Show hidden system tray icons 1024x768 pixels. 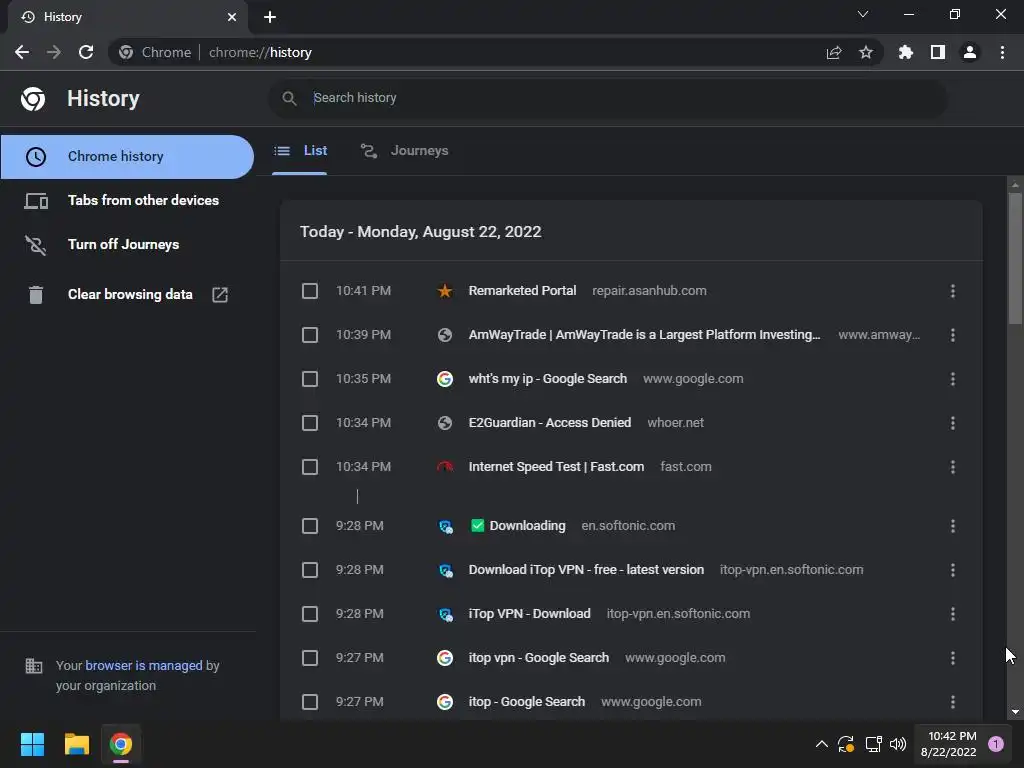tap(822, 744)
